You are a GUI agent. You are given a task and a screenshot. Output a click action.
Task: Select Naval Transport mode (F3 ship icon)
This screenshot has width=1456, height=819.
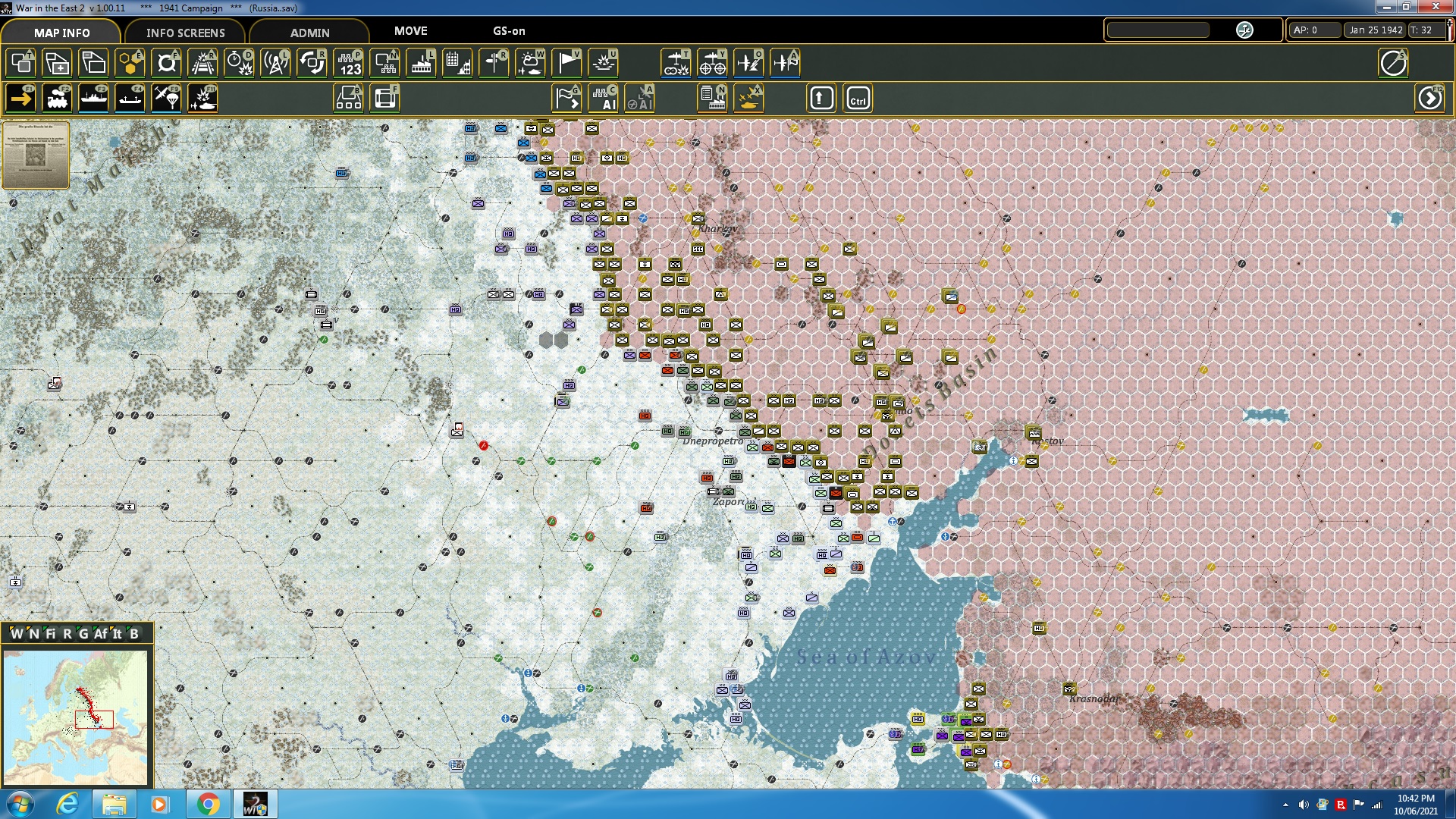point(93,98)
